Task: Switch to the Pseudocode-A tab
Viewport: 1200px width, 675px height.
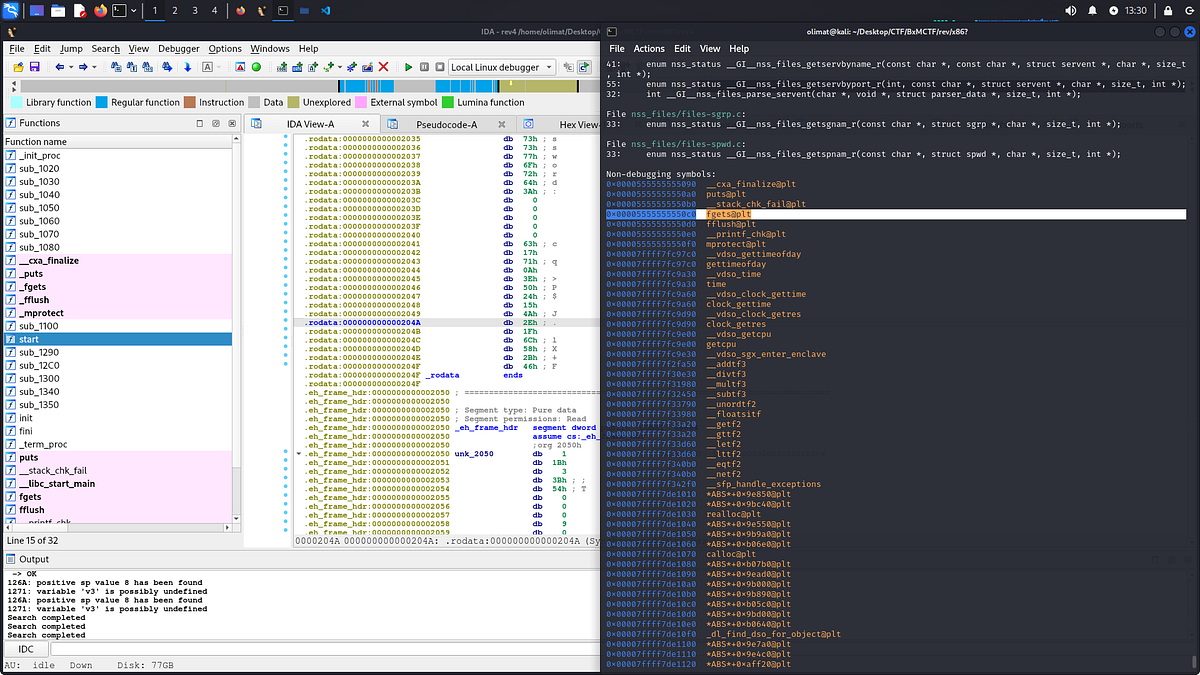Action: (x=445, y=124)
